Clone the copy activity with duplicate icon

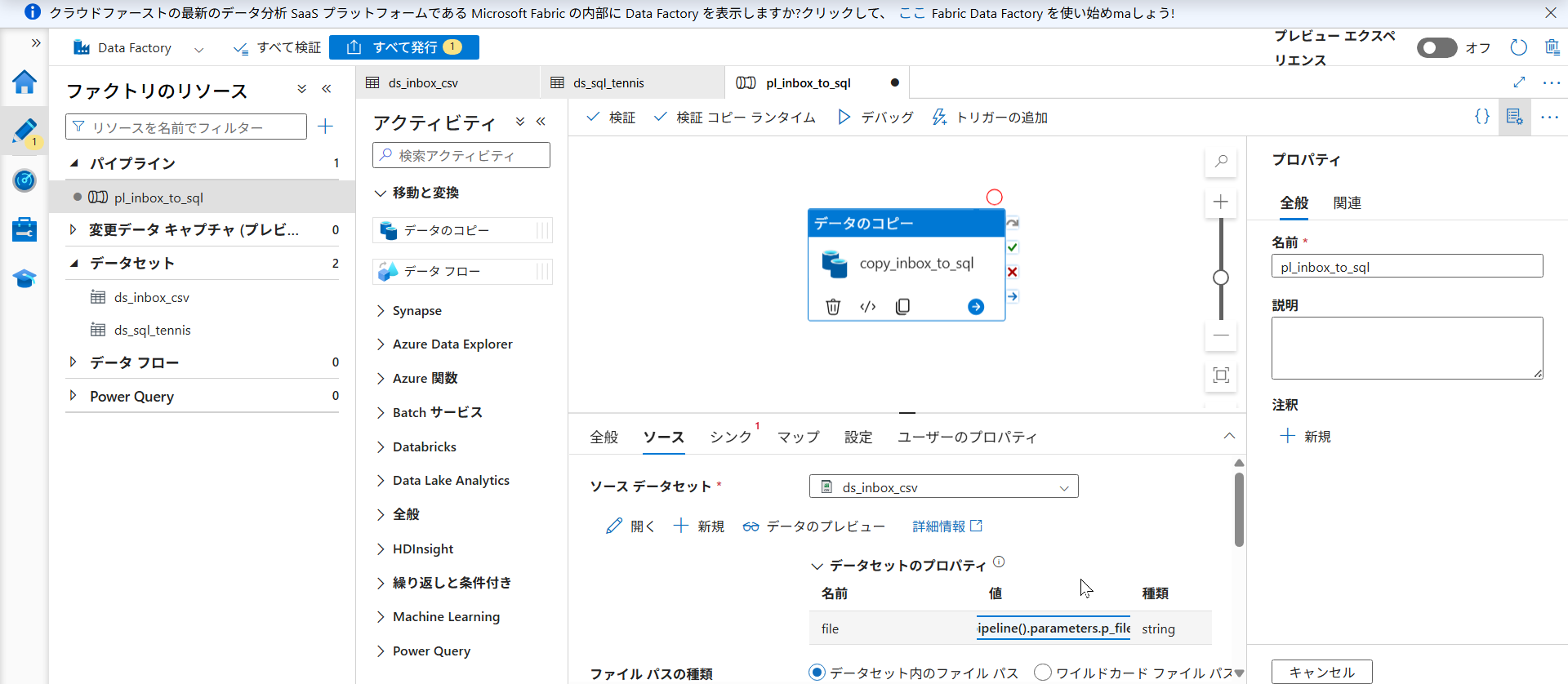[x=902, y=307]
